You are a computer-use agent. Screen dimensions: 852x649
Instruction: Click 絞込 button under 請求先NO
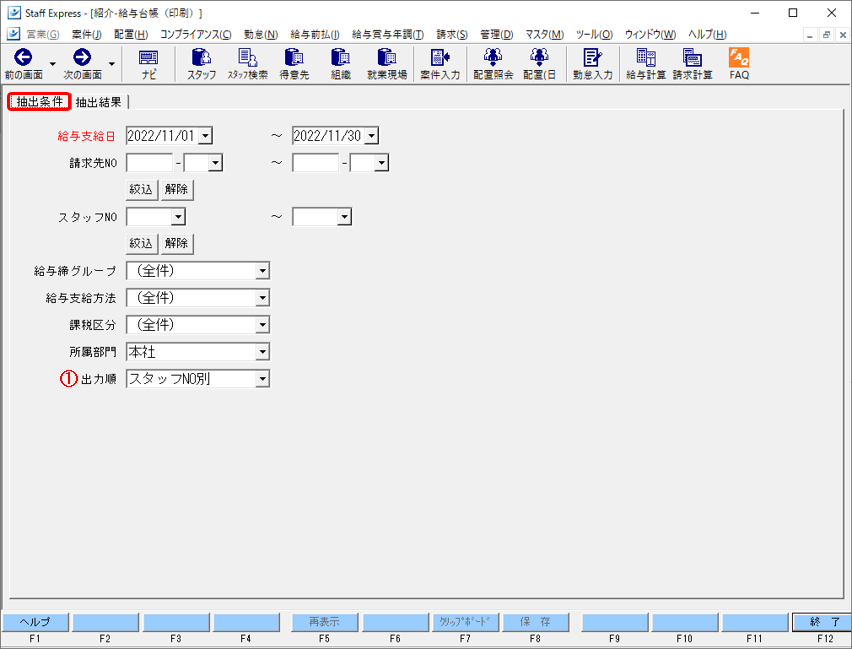[141, 190]
